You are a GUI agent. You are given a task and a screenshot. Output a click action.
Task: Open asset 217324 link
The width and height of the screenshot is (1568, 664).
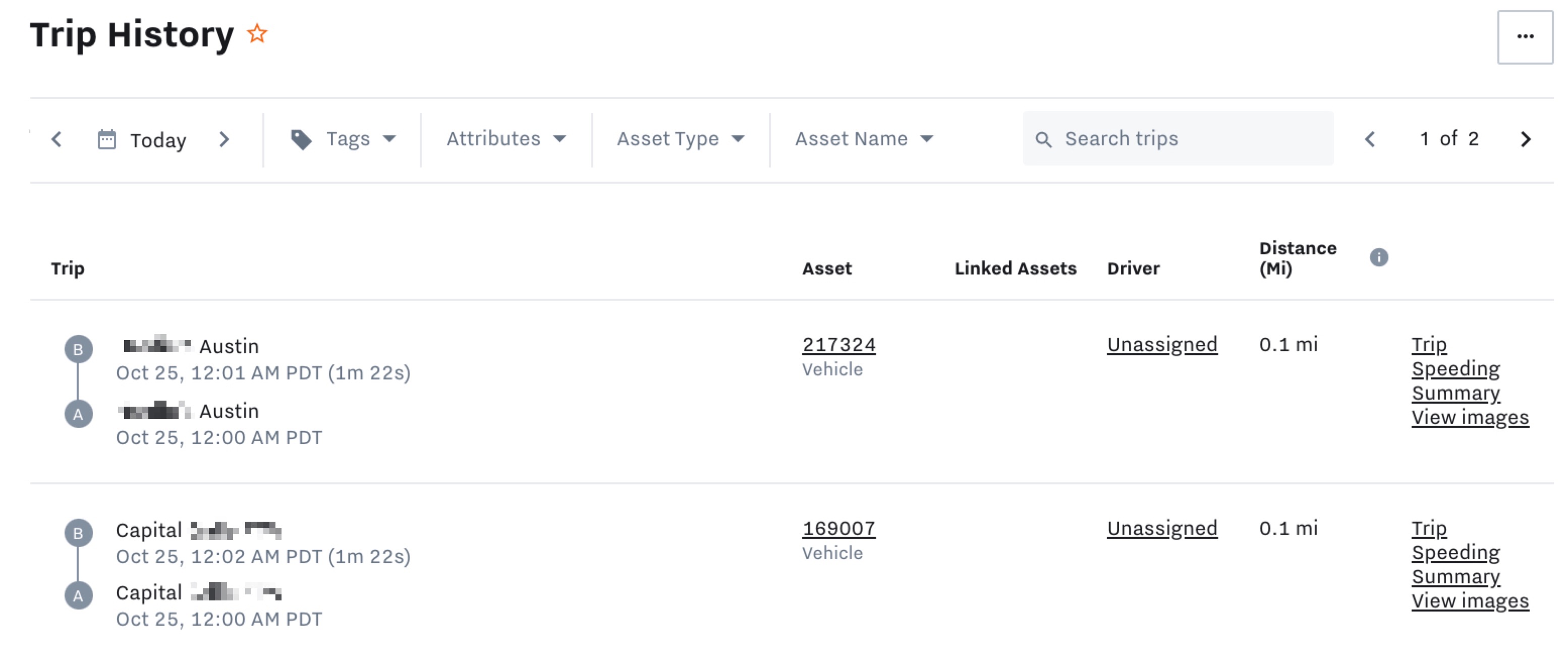(x=838, y=345)
